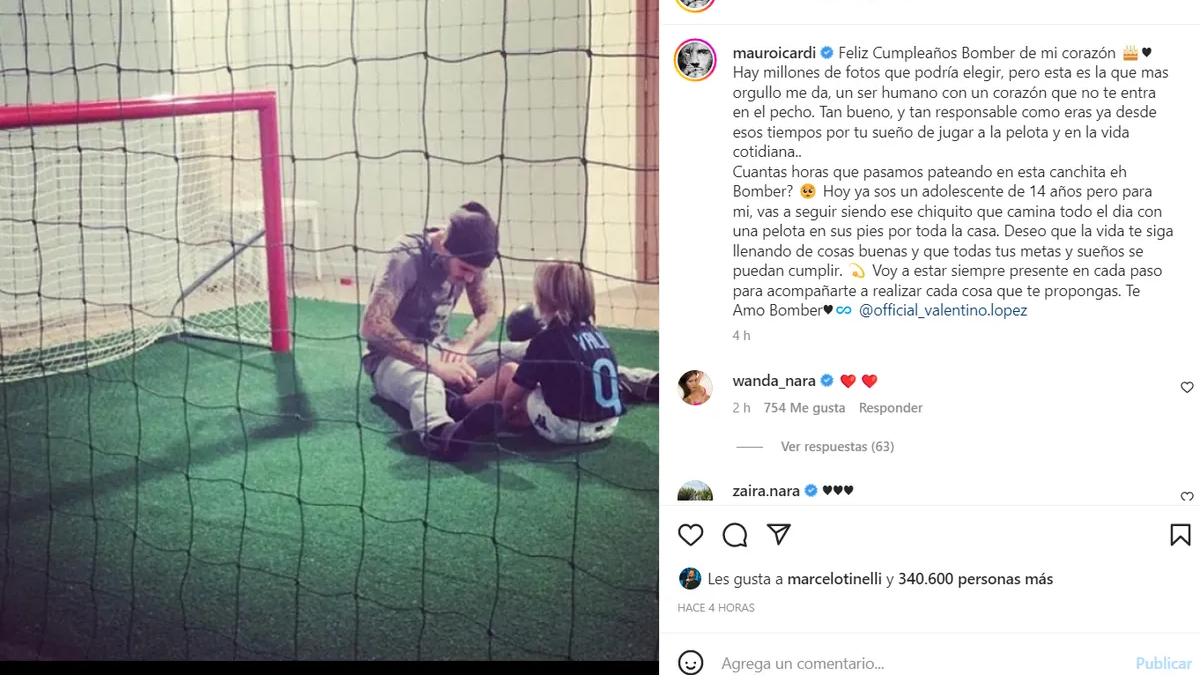
Task: Like wanda_nara's comment with small heart
Action: pyautogui.click(x=1187, y=387)
